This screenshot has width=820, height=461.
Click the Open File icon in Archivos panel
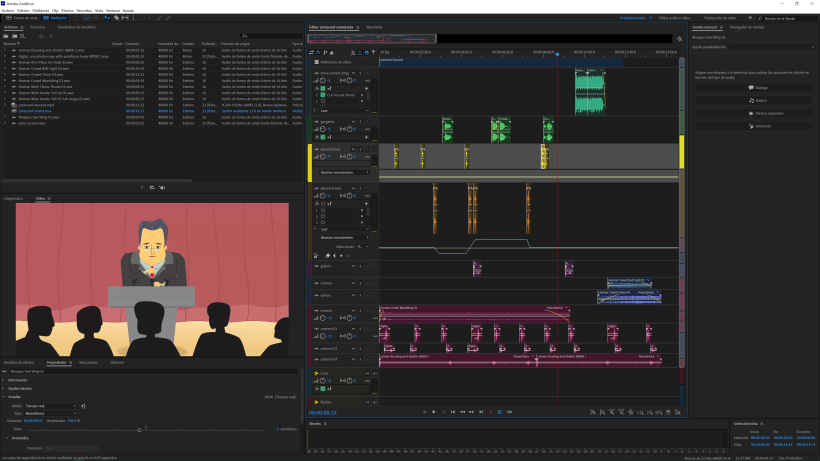6,36
